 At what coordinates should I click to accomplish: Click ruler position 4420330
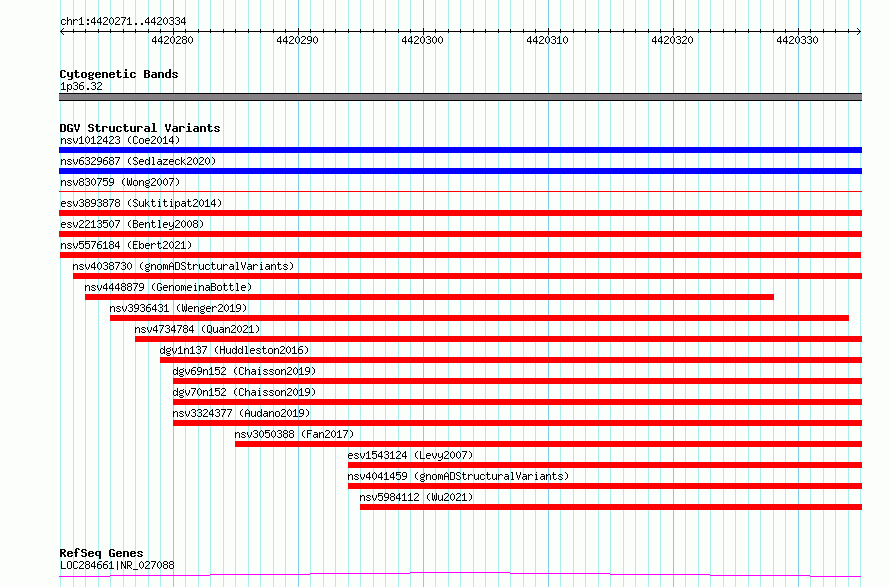point(797,40)
